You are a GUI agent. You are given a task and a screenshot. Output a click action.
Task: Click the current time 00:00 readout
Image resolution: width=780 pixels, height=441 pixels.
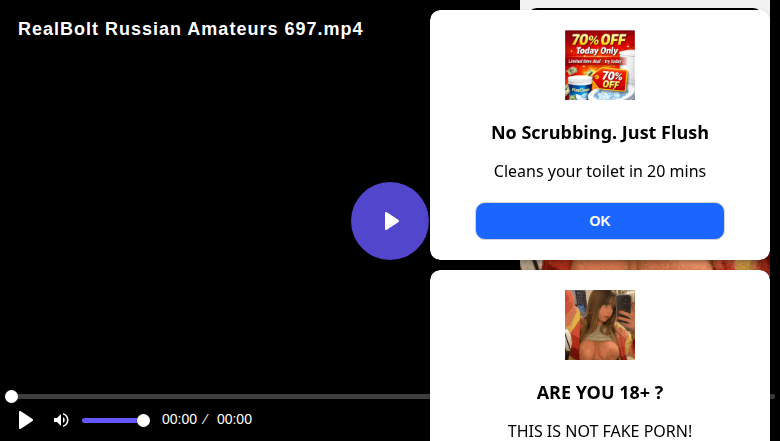click(179, 419)
